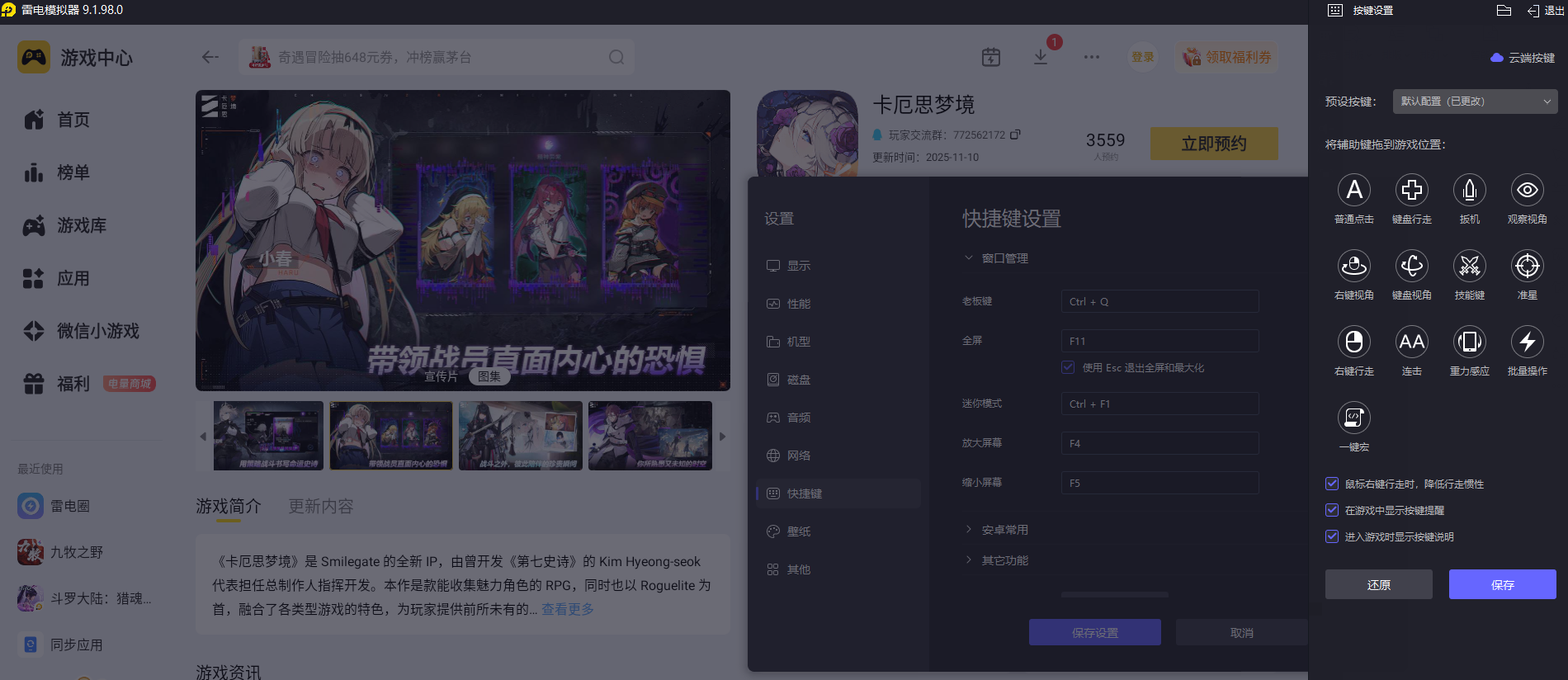
Task: Select the 右键视角 right-click view tool
Action: tap(1354, 266)
